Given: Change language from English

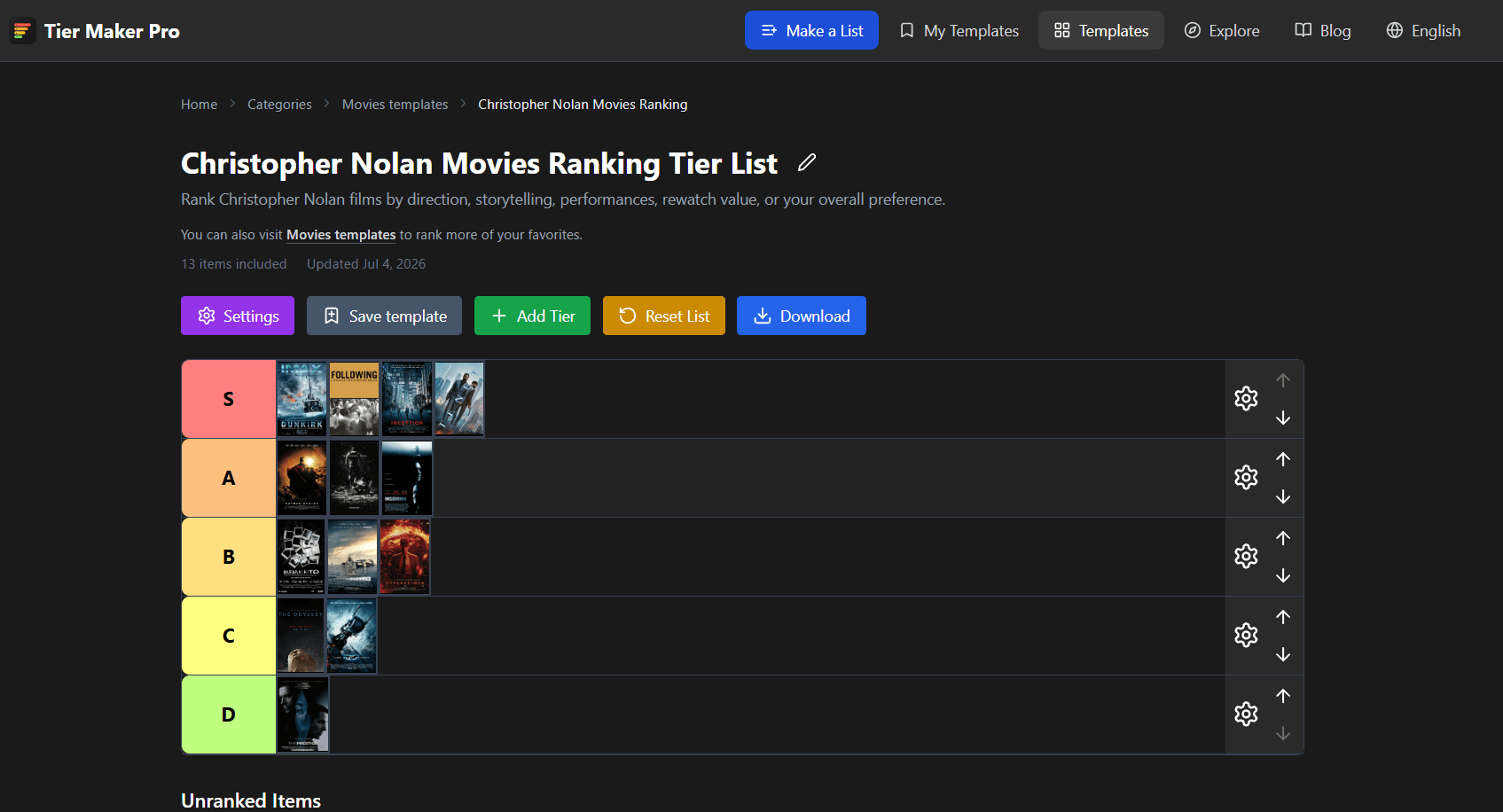Looking at the screenshot, I should click(x=1423, y=30).
